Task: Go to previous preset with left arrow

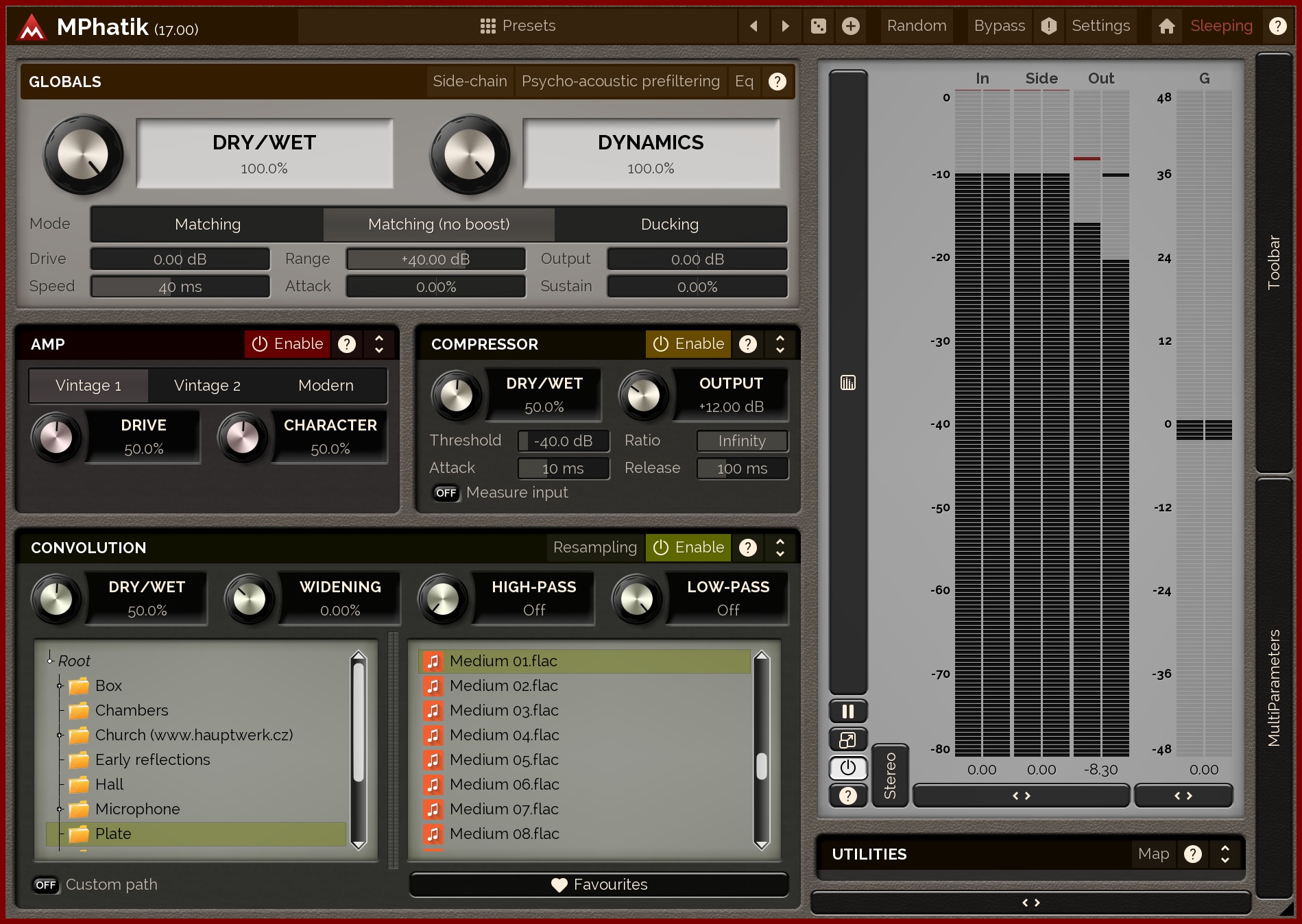Action: [x=754, y=26]
